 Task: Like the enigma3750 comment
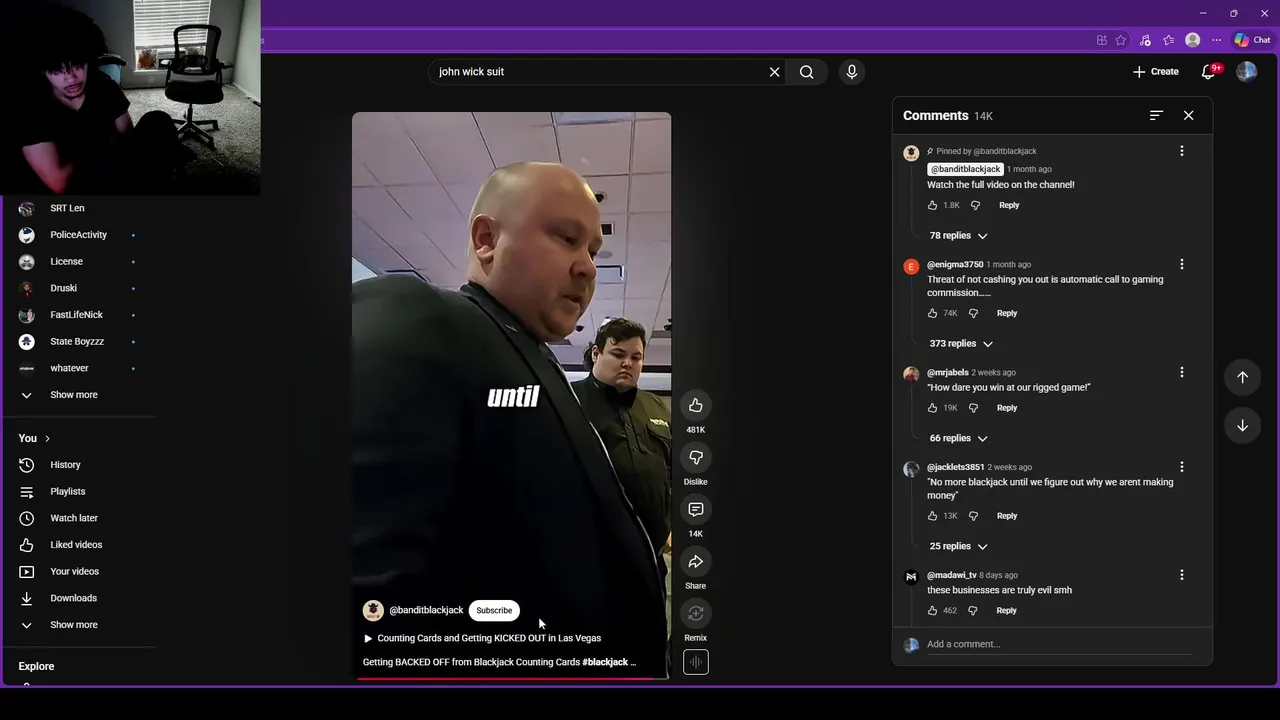[932, 313]
